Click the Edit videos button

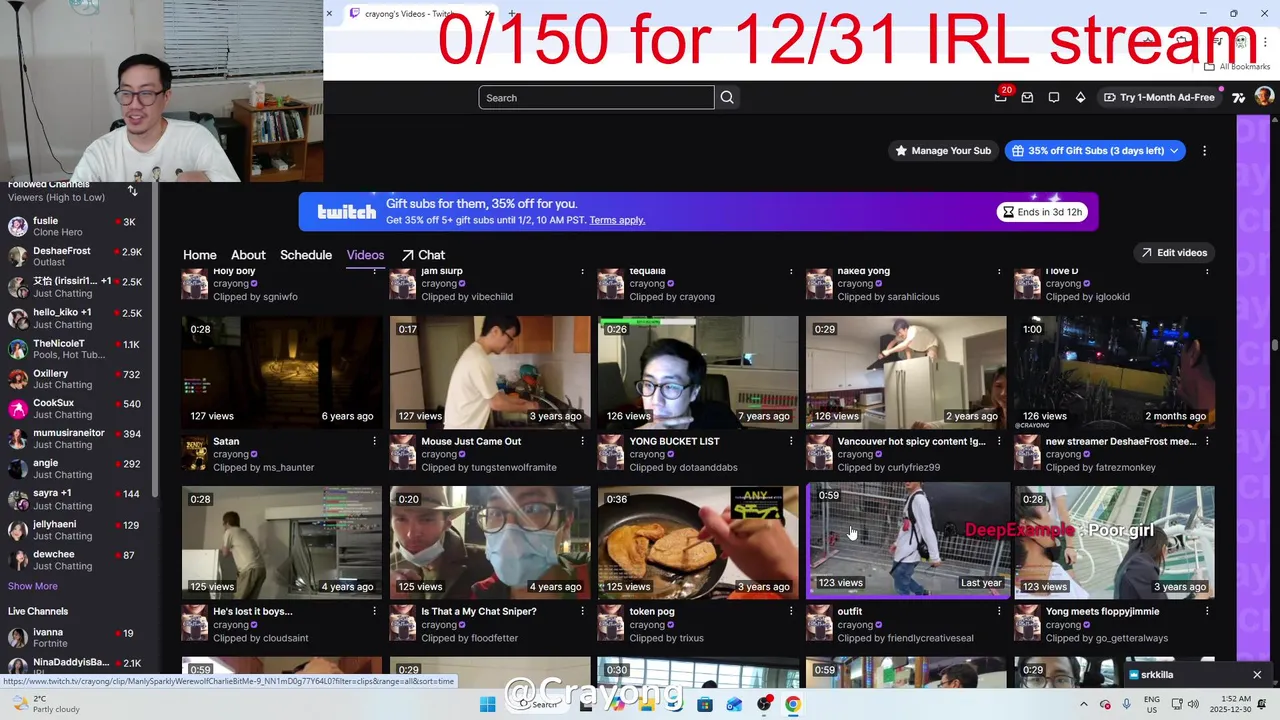coord(1175,253)
